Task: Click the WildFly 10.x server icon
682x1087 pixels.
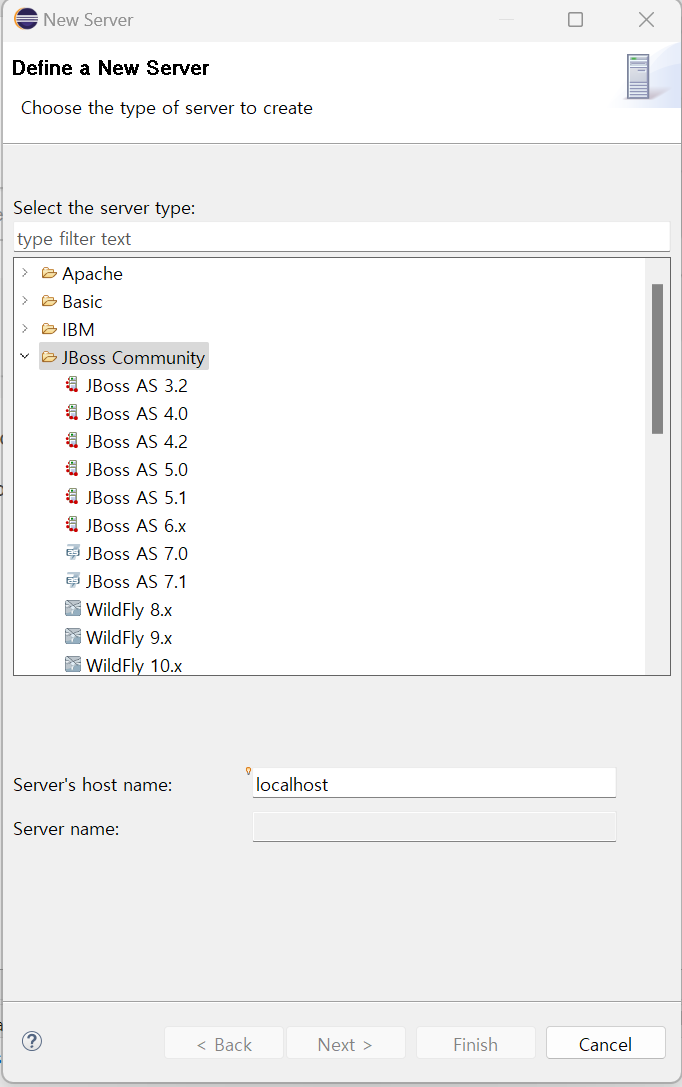Action: tap(73, 665)
